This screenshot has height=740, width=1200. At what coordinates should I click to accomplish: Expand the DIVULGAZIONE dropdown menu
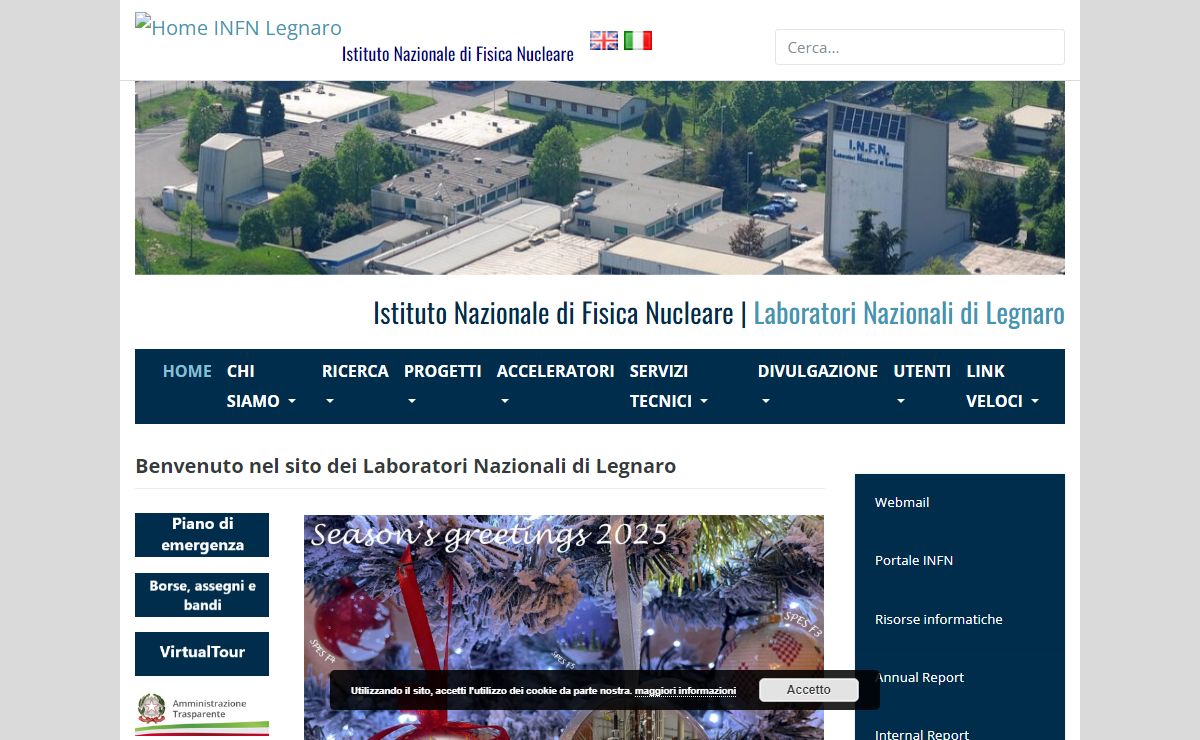coord(818,386)
